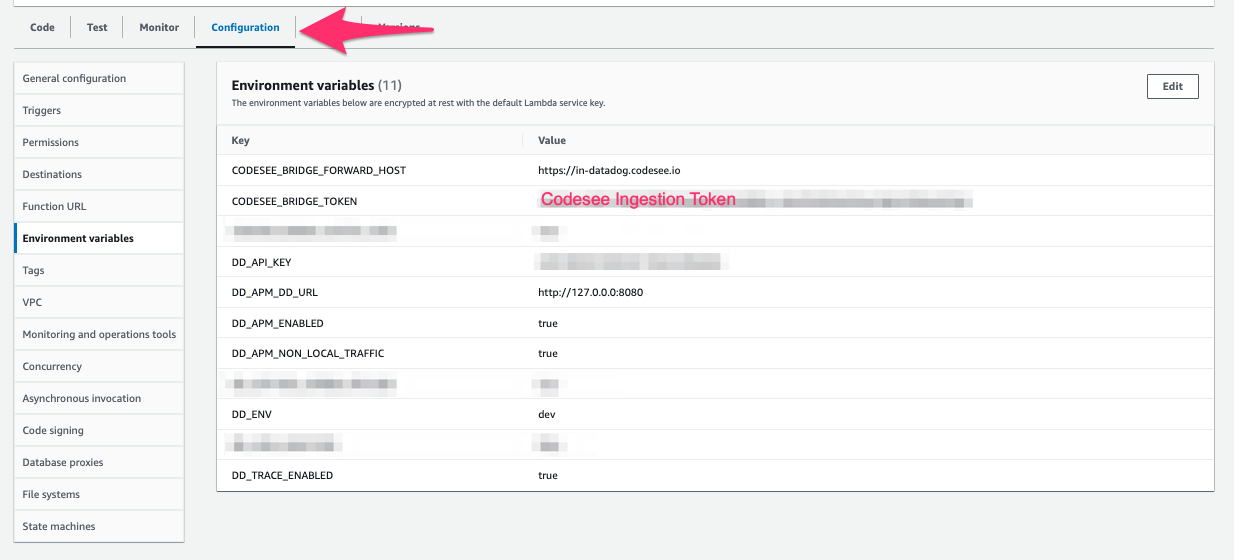
Task: Open VPC settings in sidebar
Action: coord(99,302)
